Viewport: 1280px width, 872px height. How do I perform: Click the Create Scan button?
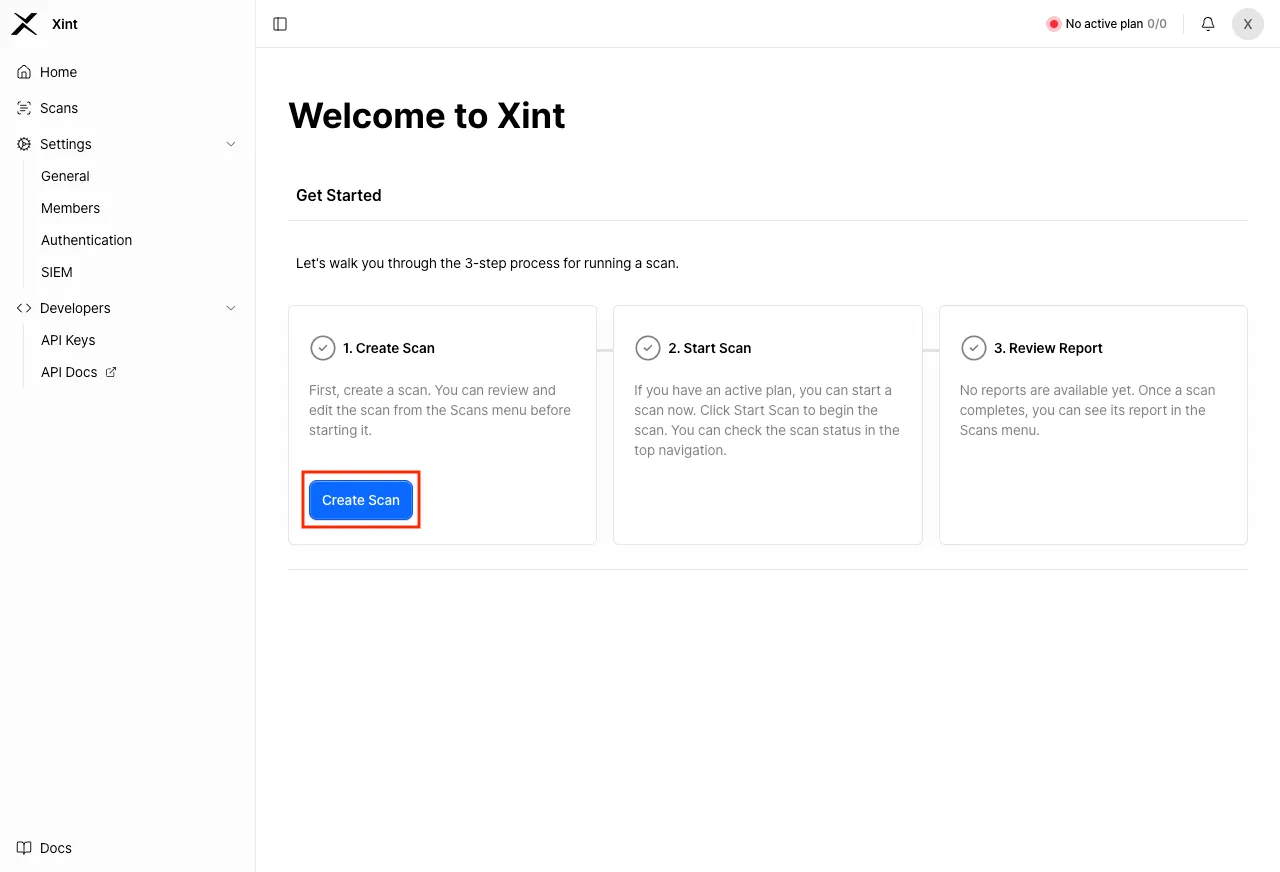pos(361,499)
